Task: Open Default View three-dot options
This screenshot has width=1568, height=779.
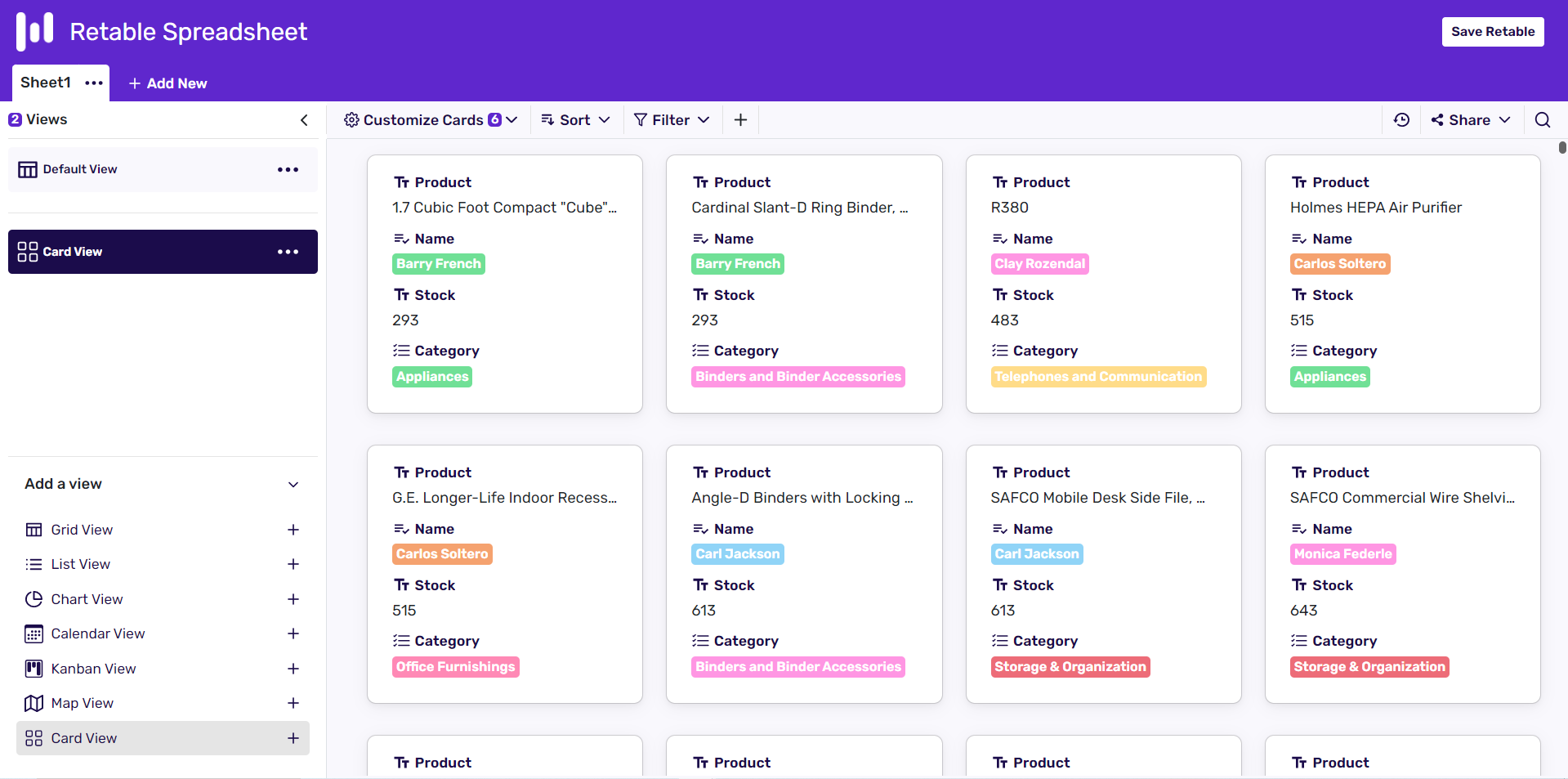Action: click(x=288, y=169)
